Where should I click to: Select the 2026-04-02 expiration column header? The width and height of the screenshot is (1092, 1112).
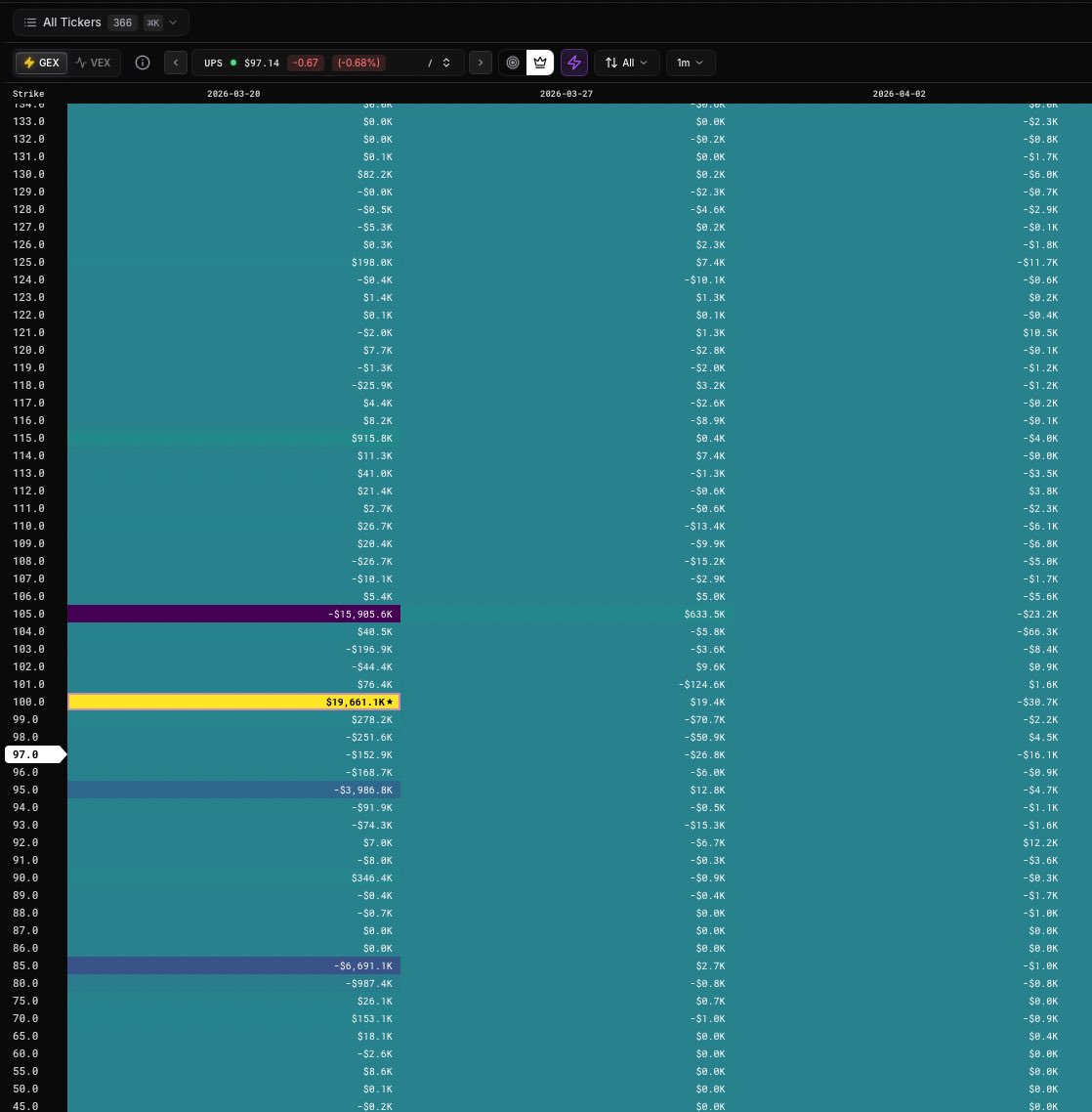point(899,94)
